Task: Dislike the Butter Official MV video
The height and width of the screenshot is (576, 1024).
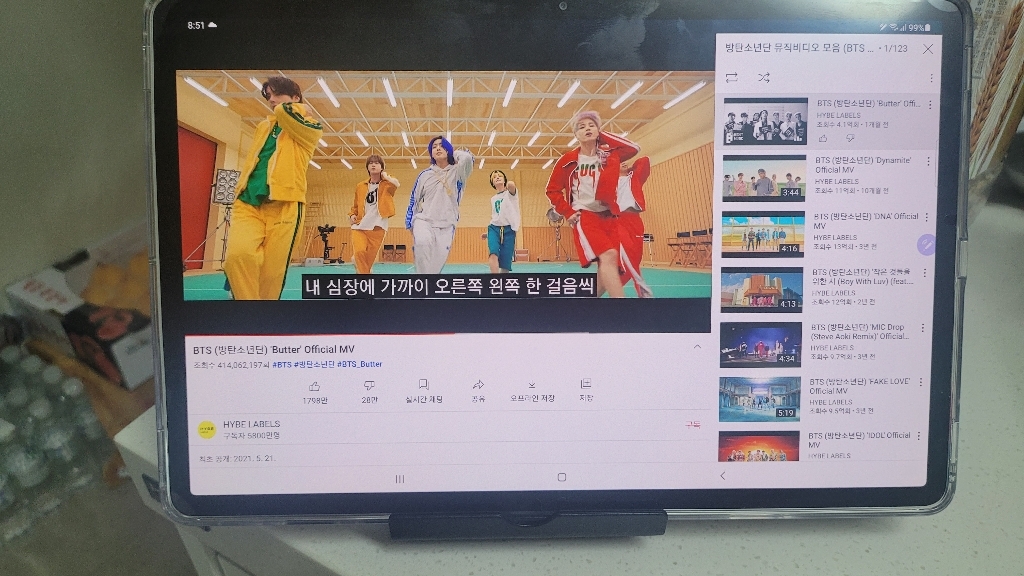Action: pyautogui.click(x=369, y=392)
